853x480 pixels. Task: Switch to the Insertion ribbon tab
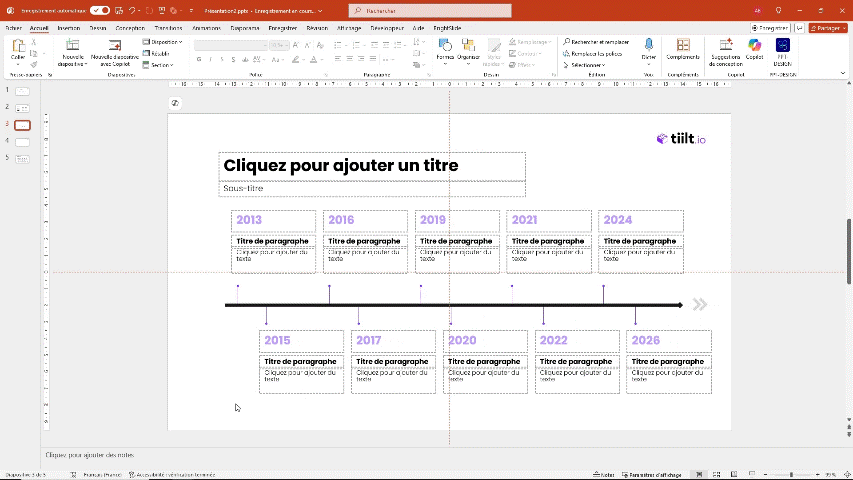[68, 28]
